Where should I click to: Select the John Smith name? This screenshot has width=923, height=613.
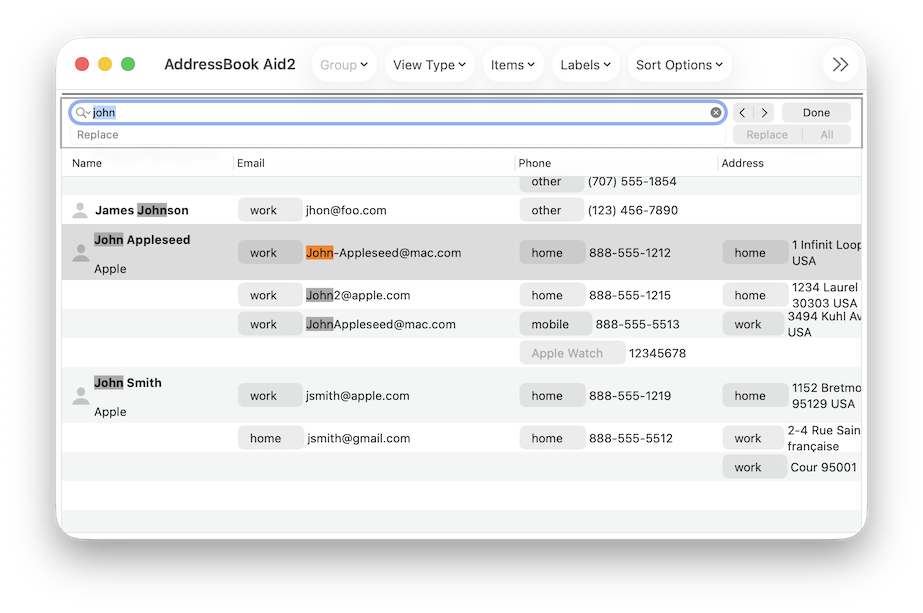[x=128, y=383]
